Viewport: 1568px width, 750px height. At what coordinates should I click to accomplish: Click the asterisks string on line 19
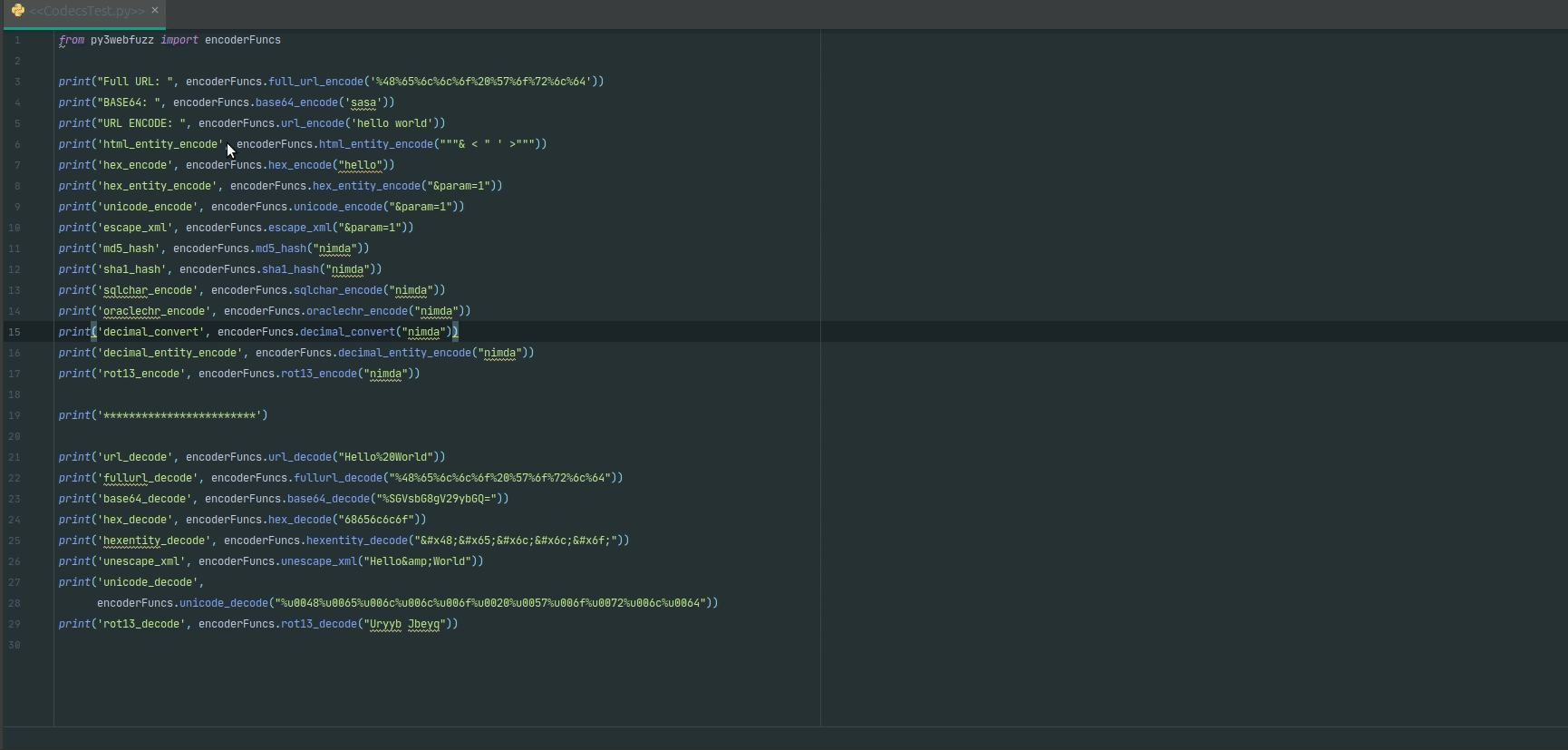[179, 415]
